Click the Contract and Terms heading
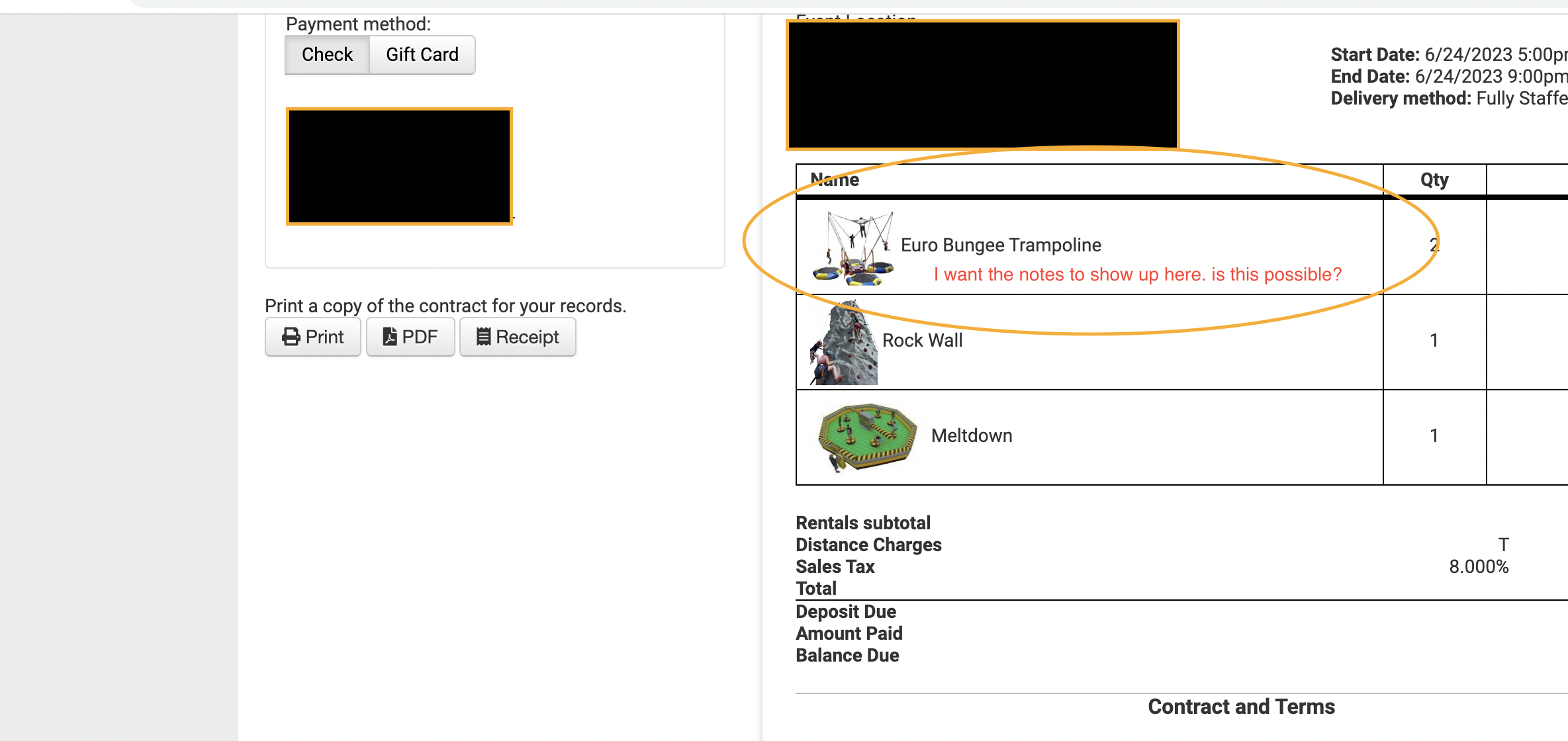 click(1241, 707)
